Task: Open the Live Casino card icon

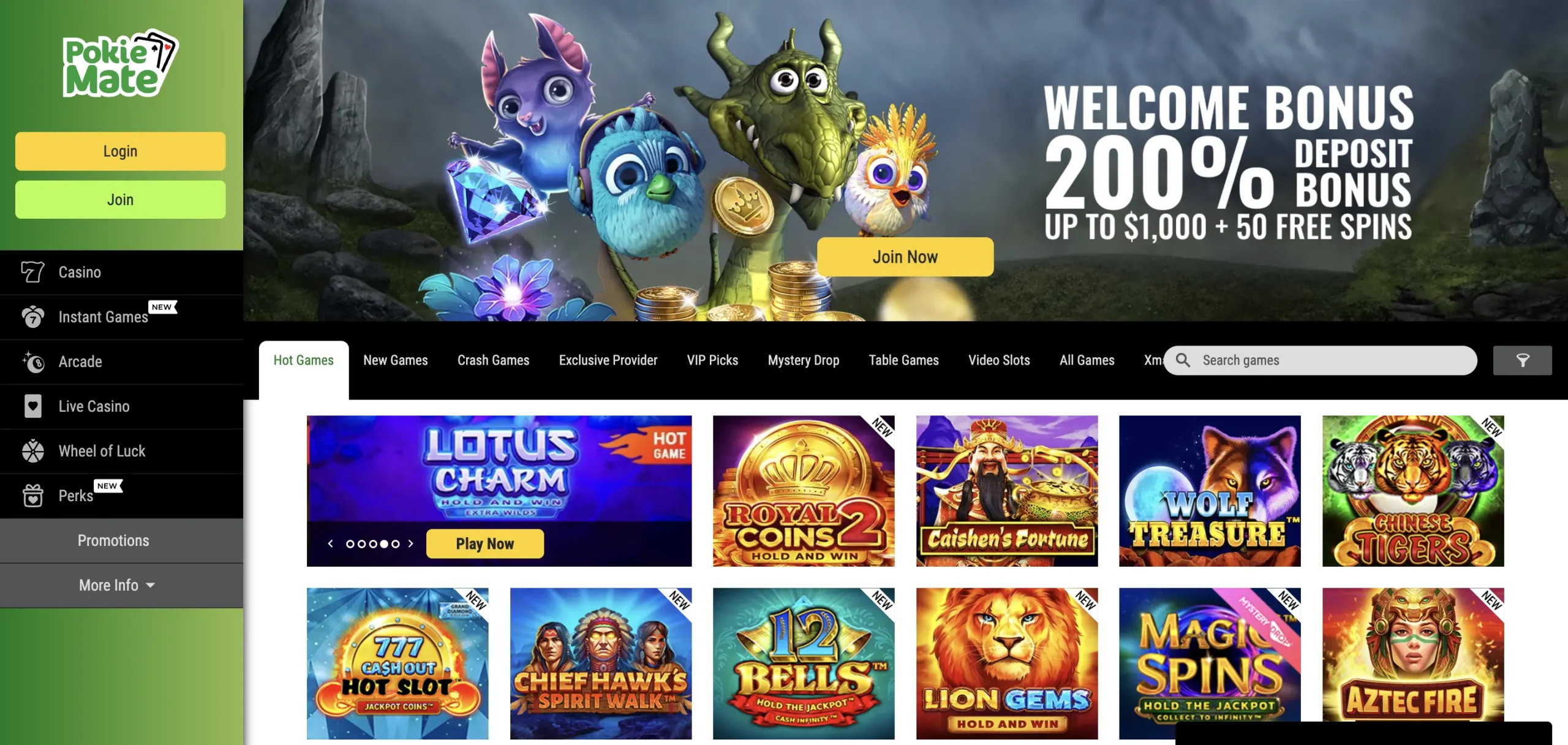Action: point(32,406)
